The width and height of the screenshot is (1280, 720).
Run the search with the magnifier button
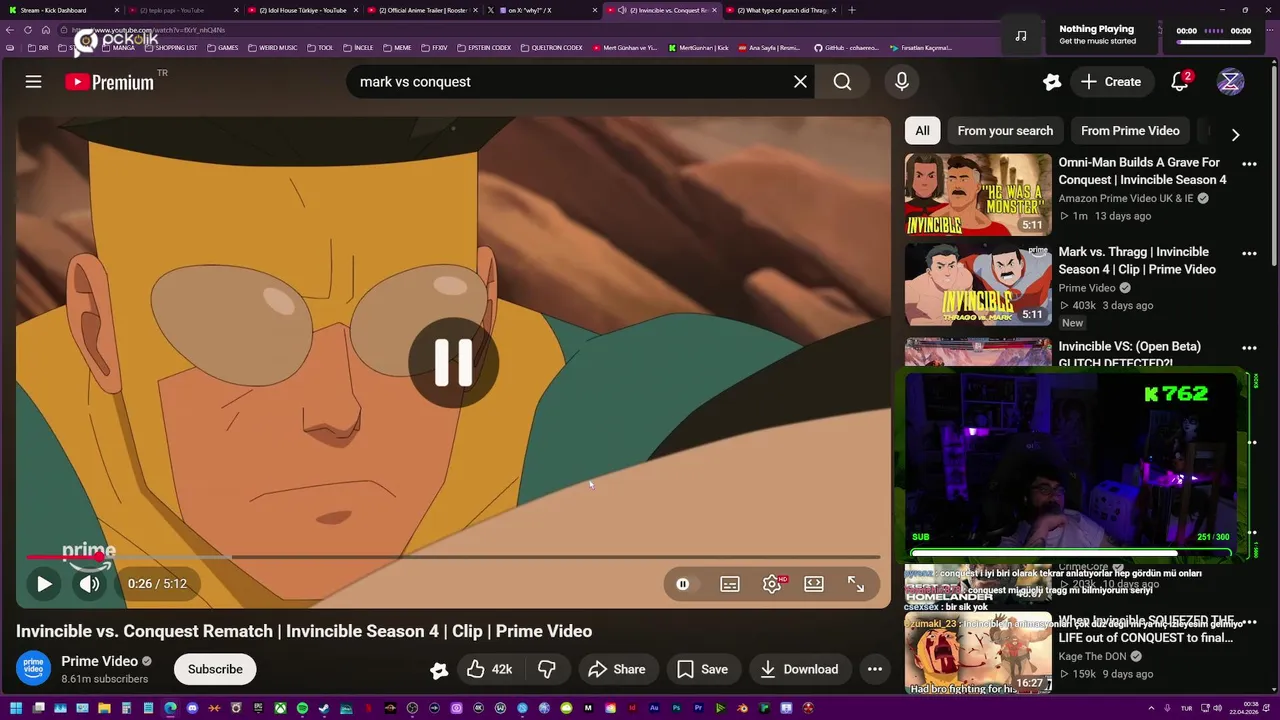[x=843, y=82]
